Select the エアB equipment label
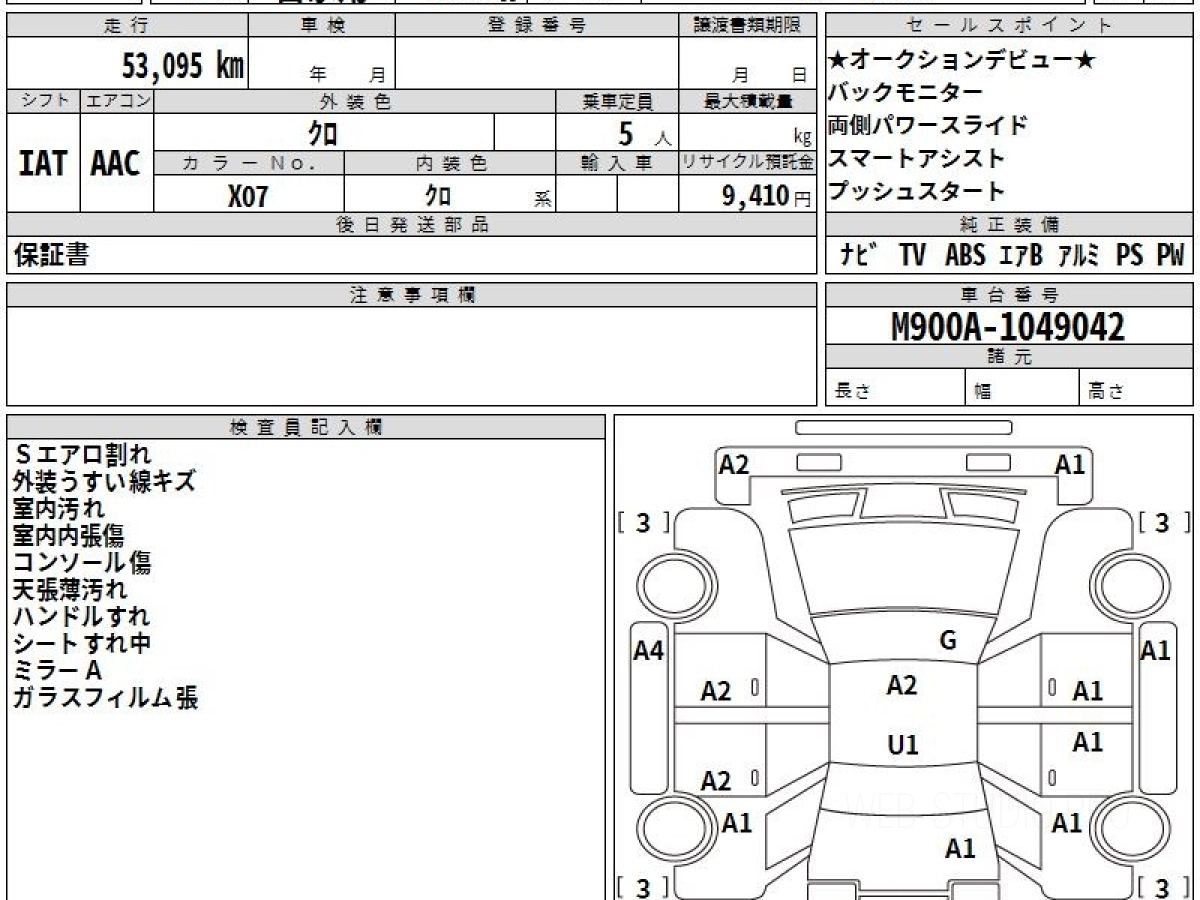Image resolution: width=1200 pixels, height=900 pixels. coord(1021,255)
